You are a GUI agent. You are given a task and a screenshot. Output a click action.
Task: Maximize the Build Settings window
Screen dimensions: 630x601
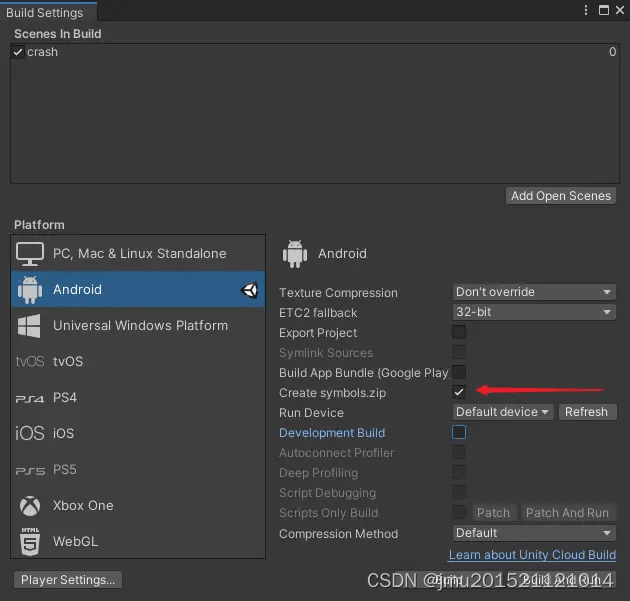point(603,10)
